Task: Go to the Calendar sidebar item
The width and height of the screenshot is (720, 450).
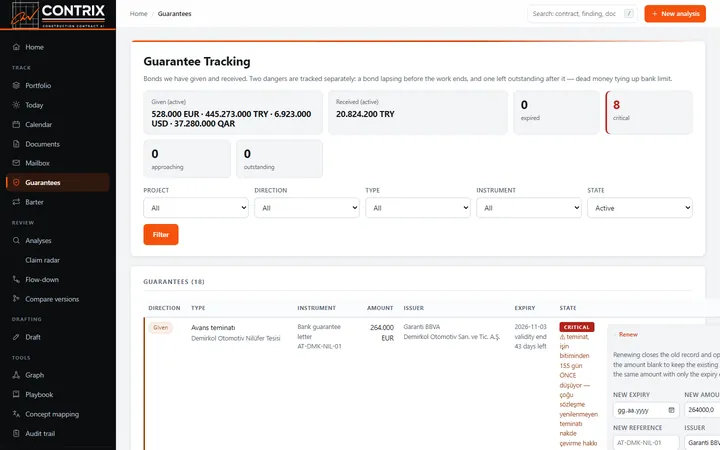Action: pyautogui.click(x=58, y=124)
